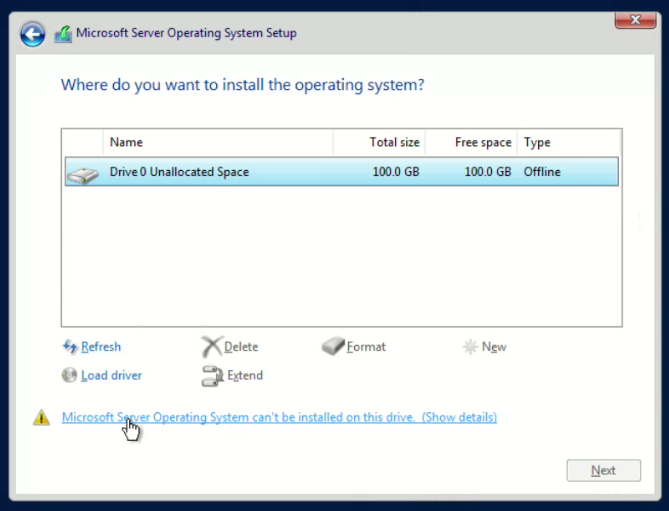Click the Total size column header

[x=395, y=142]
